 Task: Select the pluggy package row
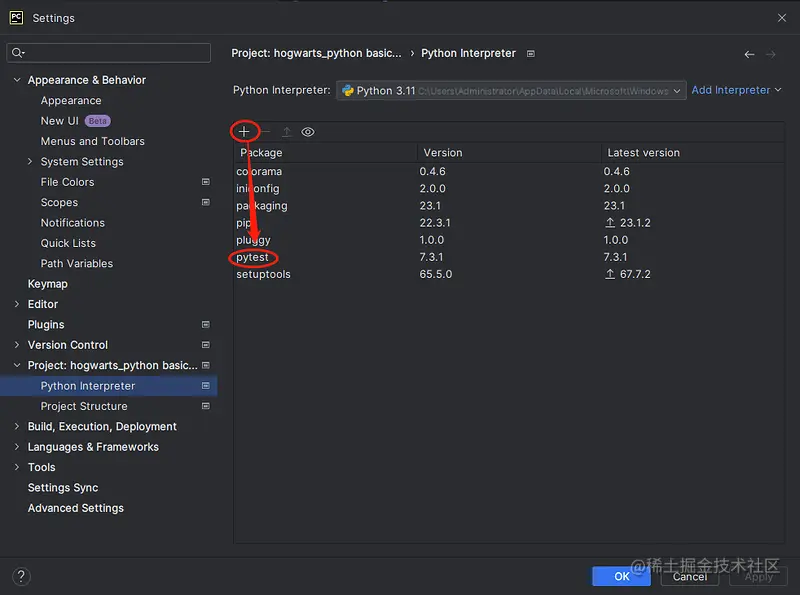click(509, 240)
